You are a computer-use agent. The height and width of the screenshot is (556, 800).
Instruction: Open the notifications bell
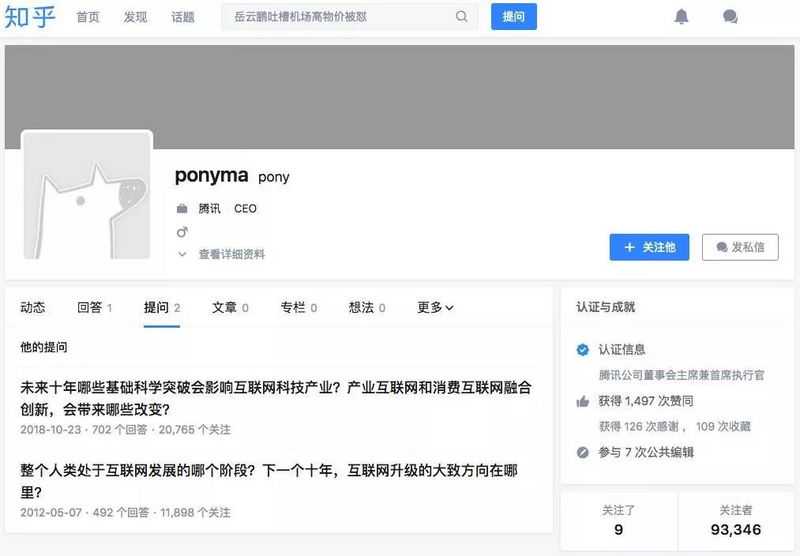(681, 17)
